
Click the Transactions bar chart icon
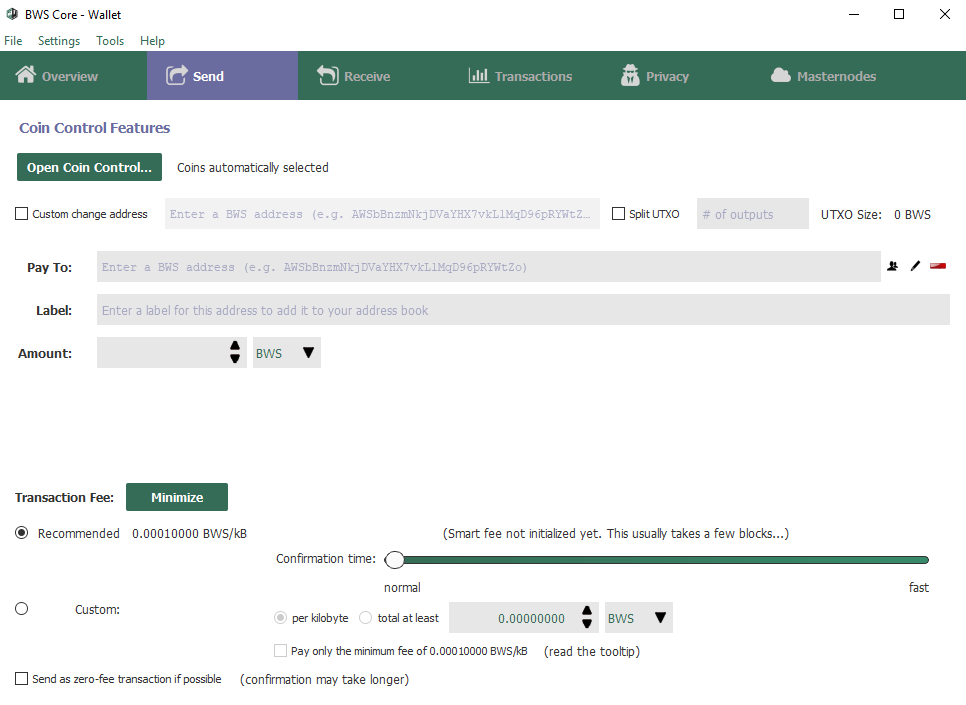[x=479, y=75]
